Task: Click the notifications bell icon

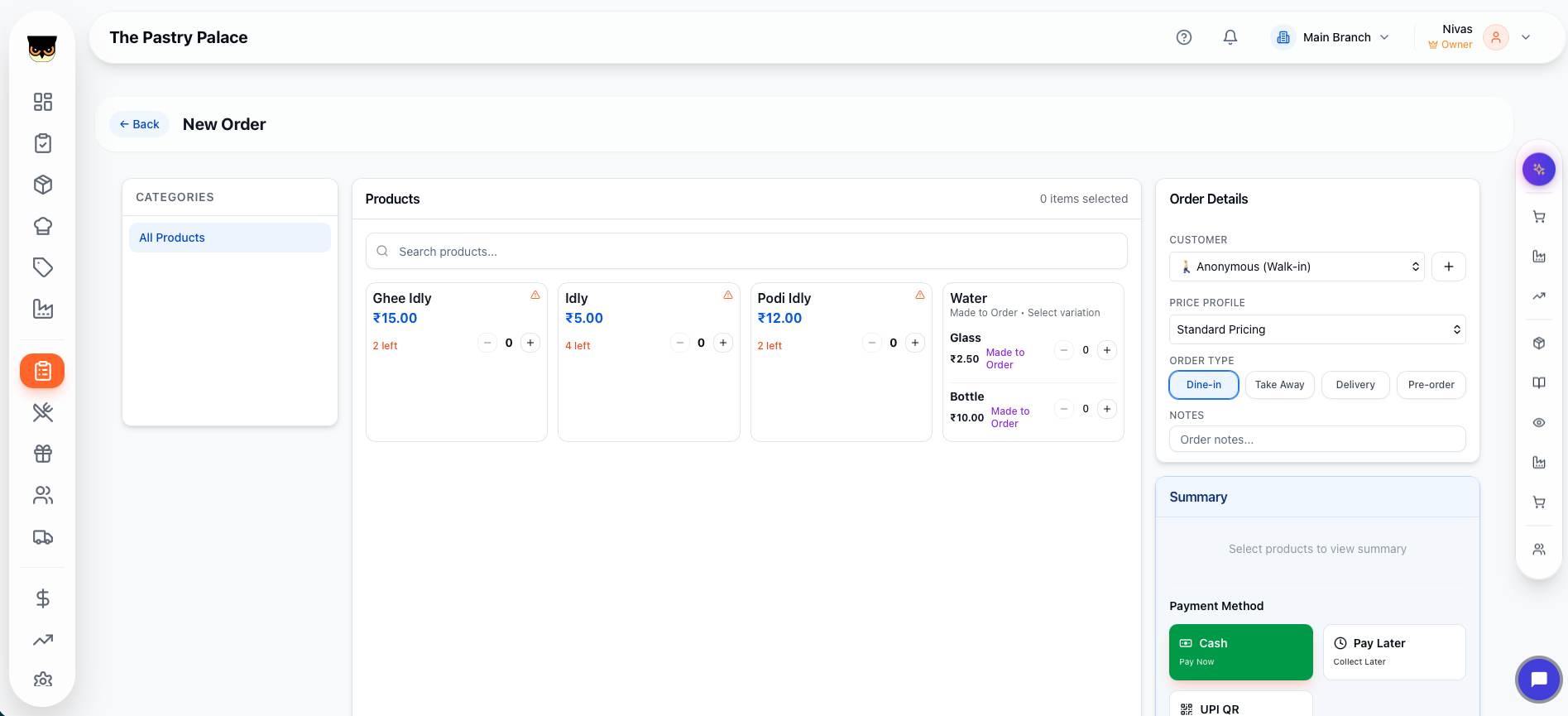Action: click(x=1230, y=37)
